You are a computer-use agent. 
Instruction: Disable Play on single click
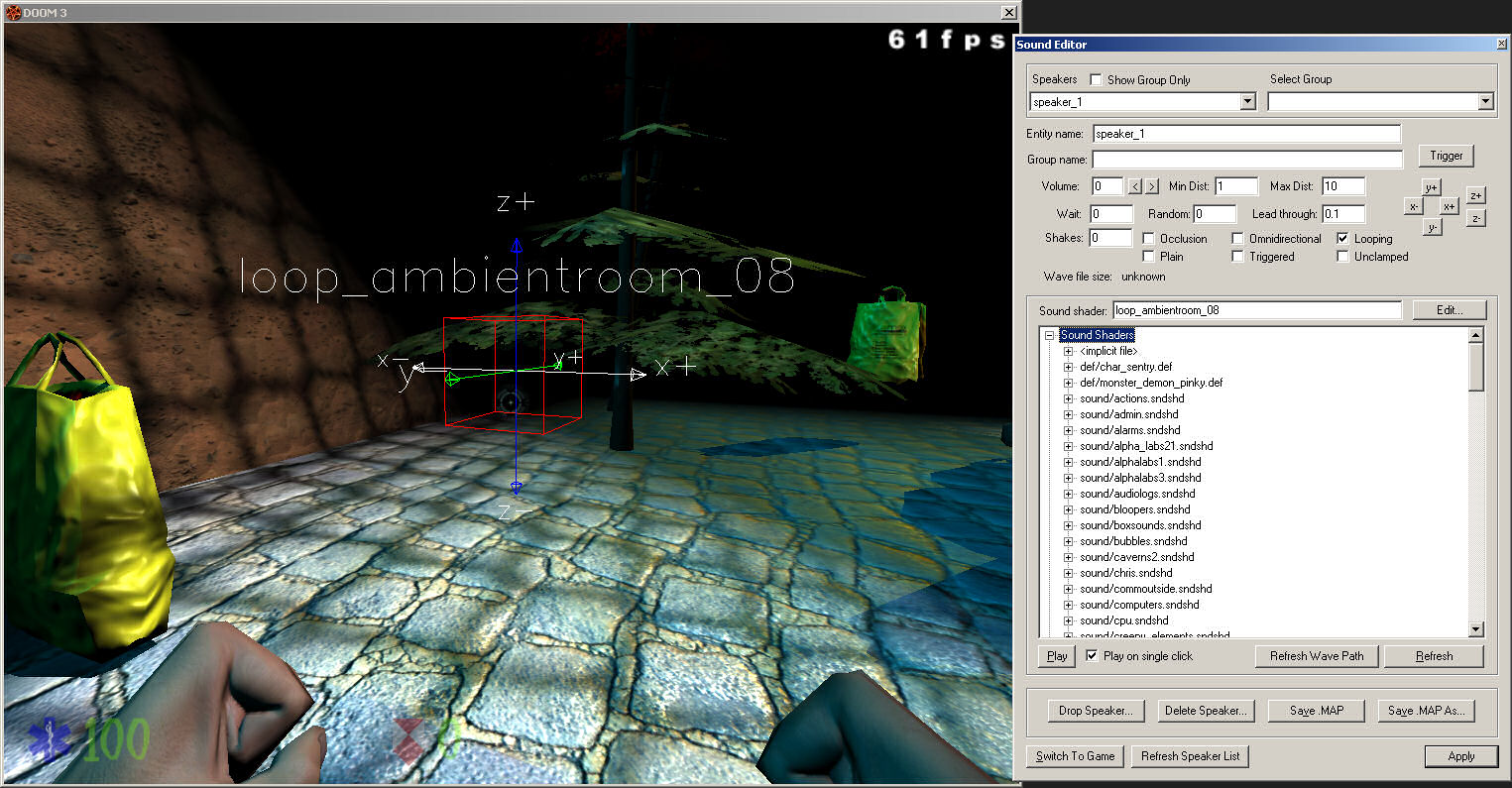pyautogui.click(x=1092, y=655)
